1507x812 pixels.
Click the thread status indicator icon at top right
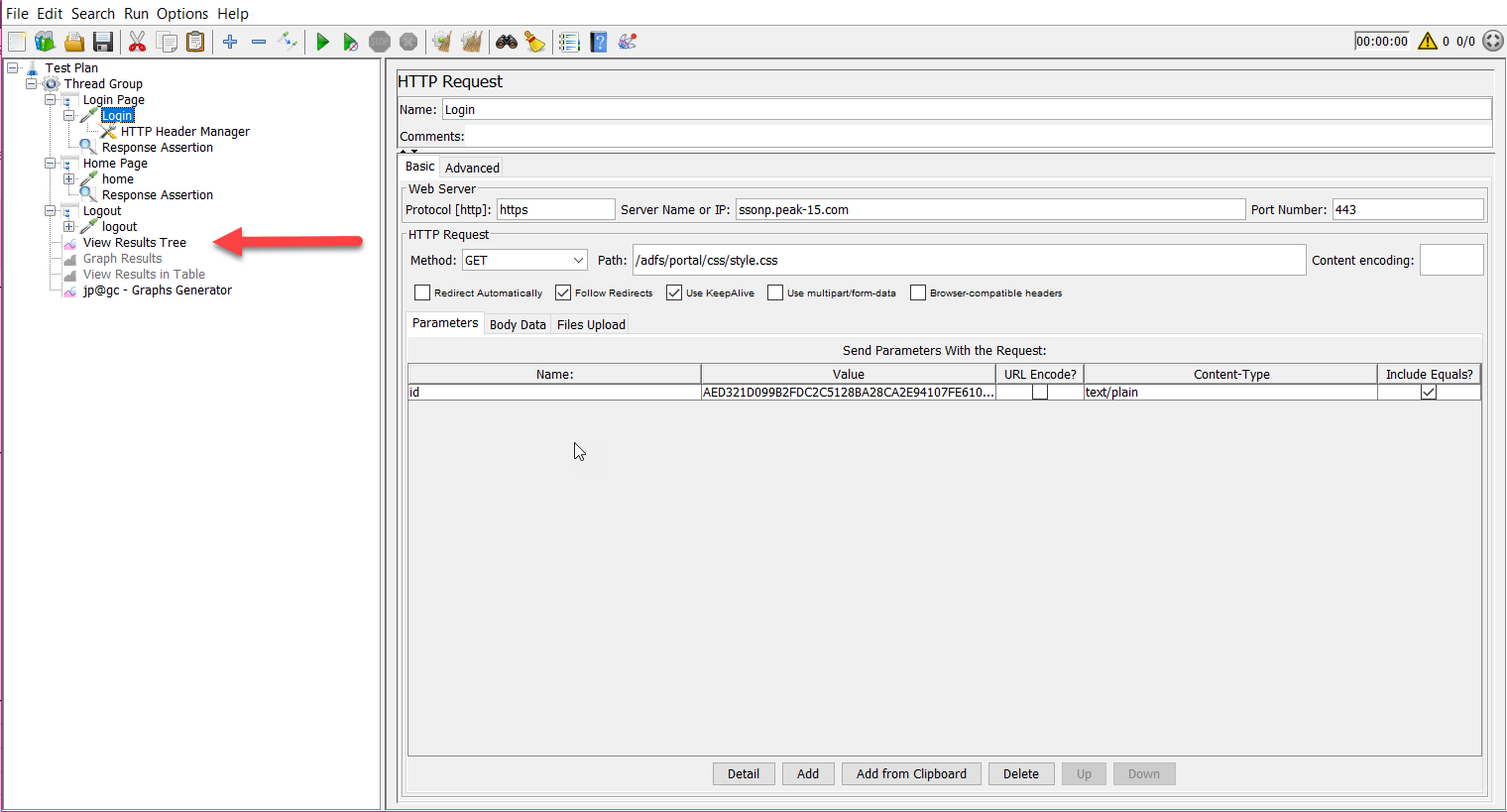point(1493,41)
